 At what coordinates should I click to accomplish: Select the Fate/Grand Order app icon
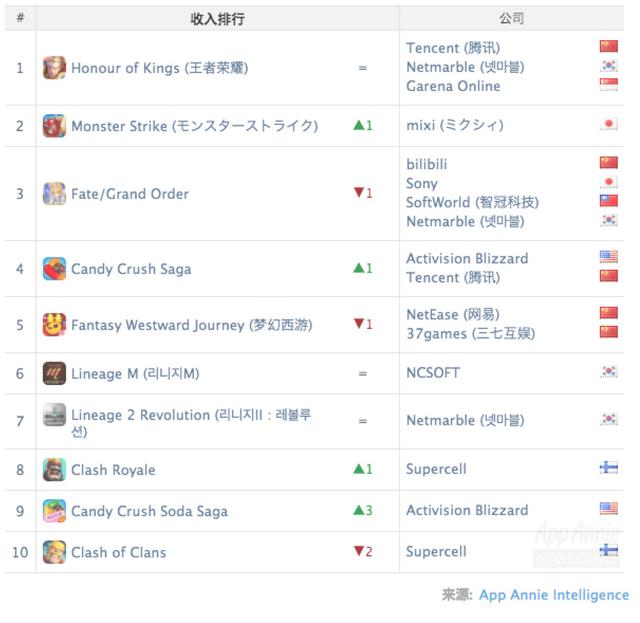(x=54, y=194)
